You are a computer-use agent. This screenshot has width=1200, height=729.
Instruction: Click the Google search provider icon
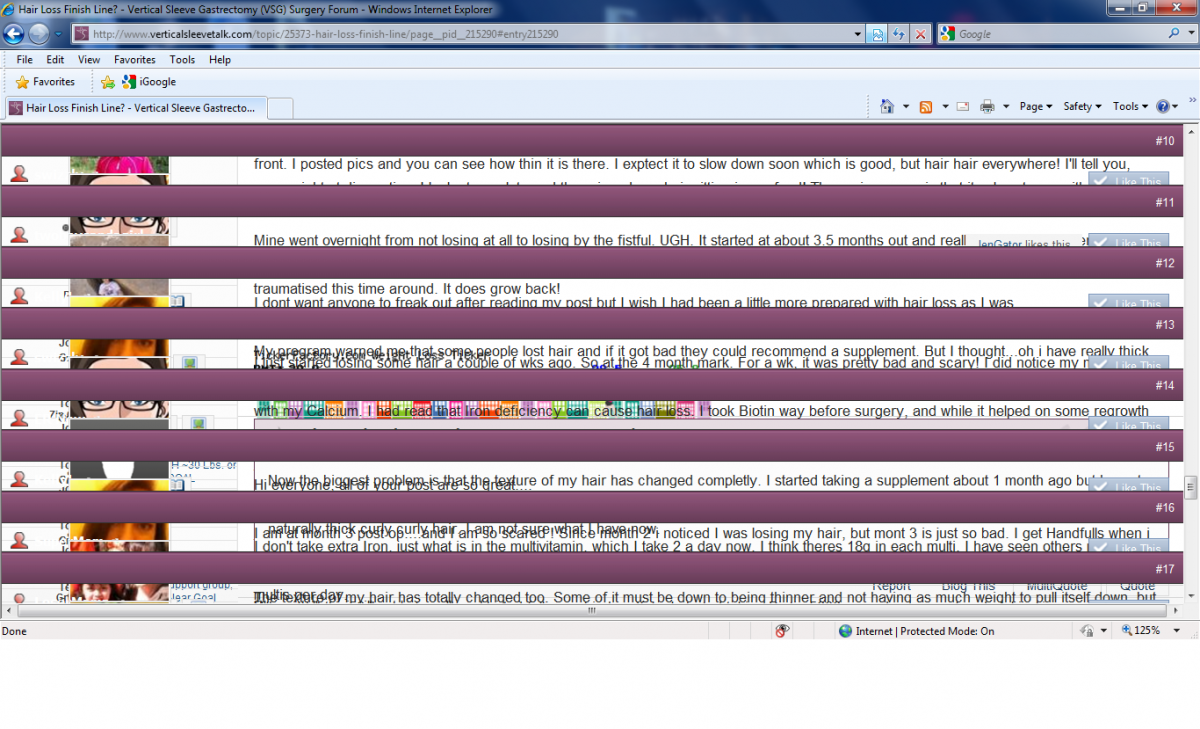click(947, 34)
